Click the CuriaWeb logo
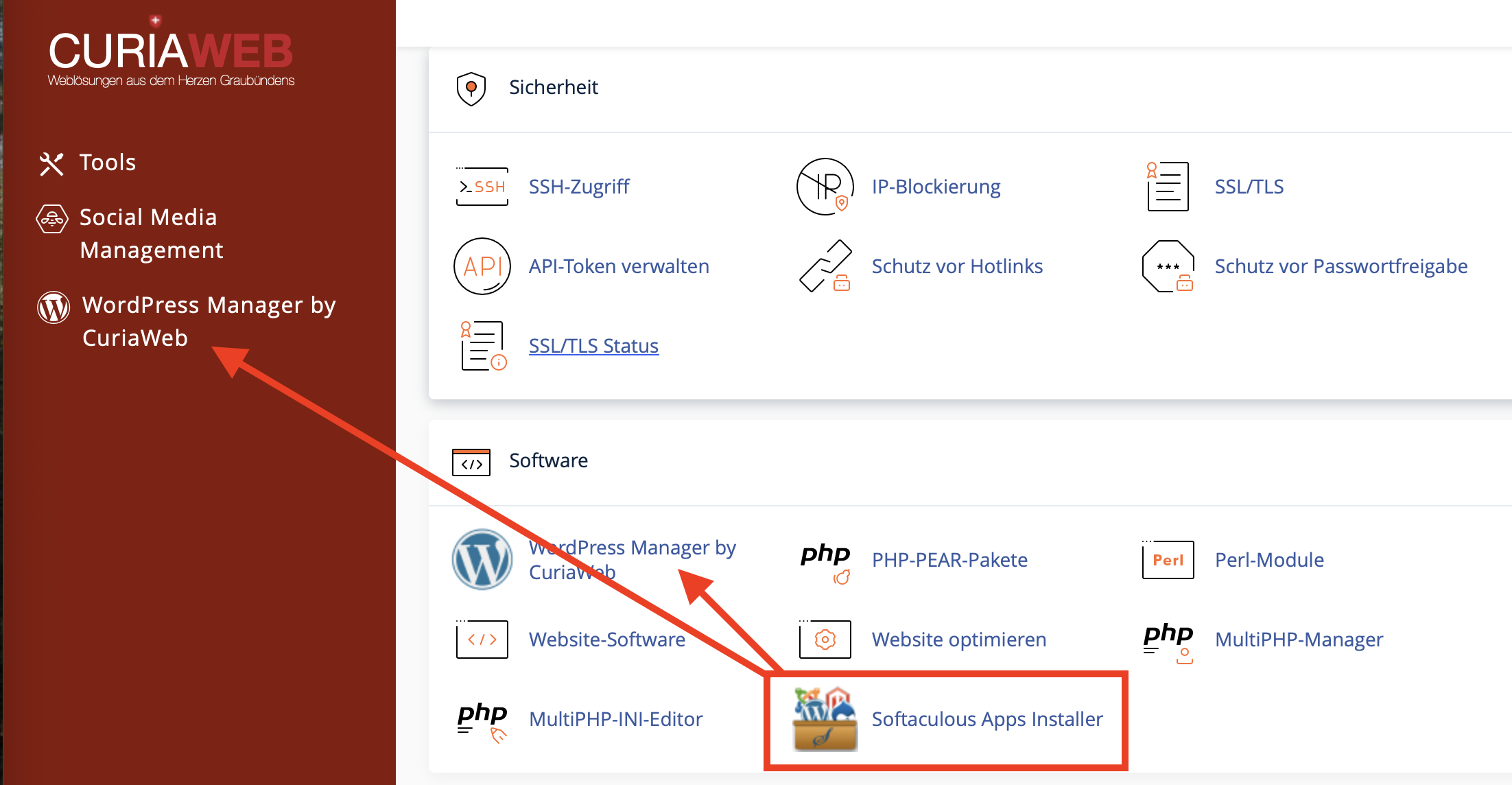Screen dimensions: 1512x785 tap(171, 53)
